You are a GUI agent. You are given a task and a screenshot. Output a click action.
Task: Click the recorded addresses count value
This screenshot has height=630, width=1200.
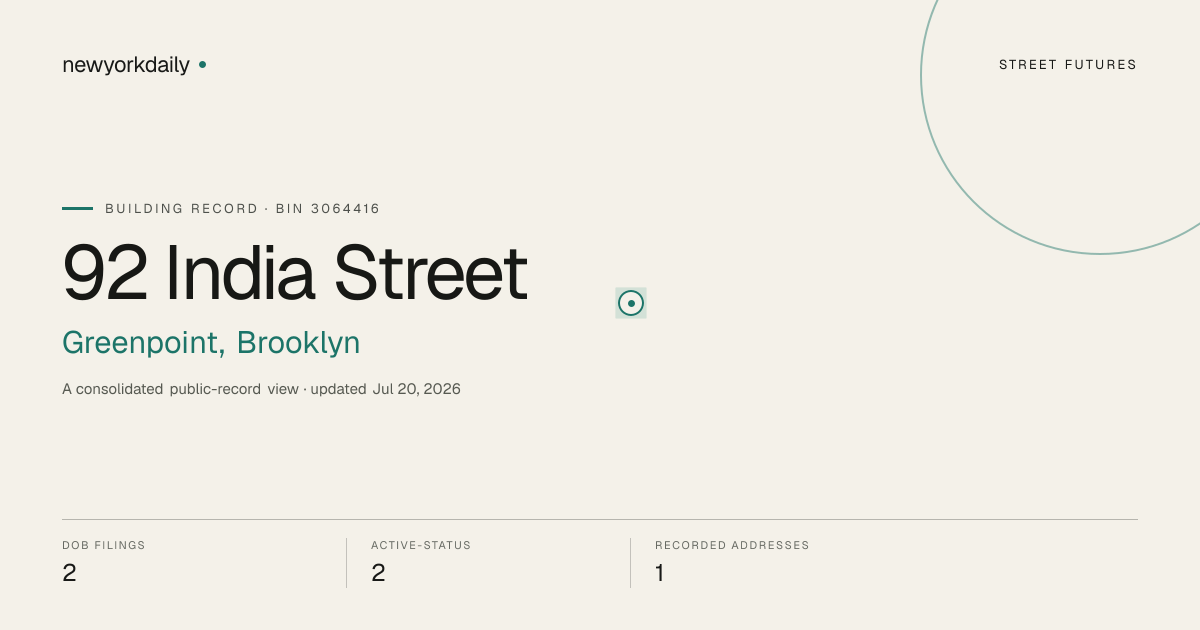coord(659,573)
